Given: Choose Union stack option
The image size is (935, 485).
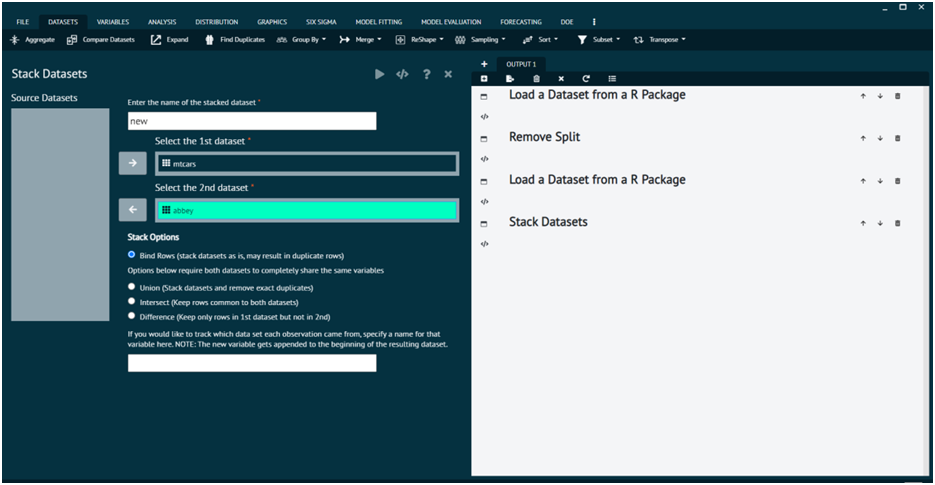Looking at the screenshot, I should click(x=132, y=287).
